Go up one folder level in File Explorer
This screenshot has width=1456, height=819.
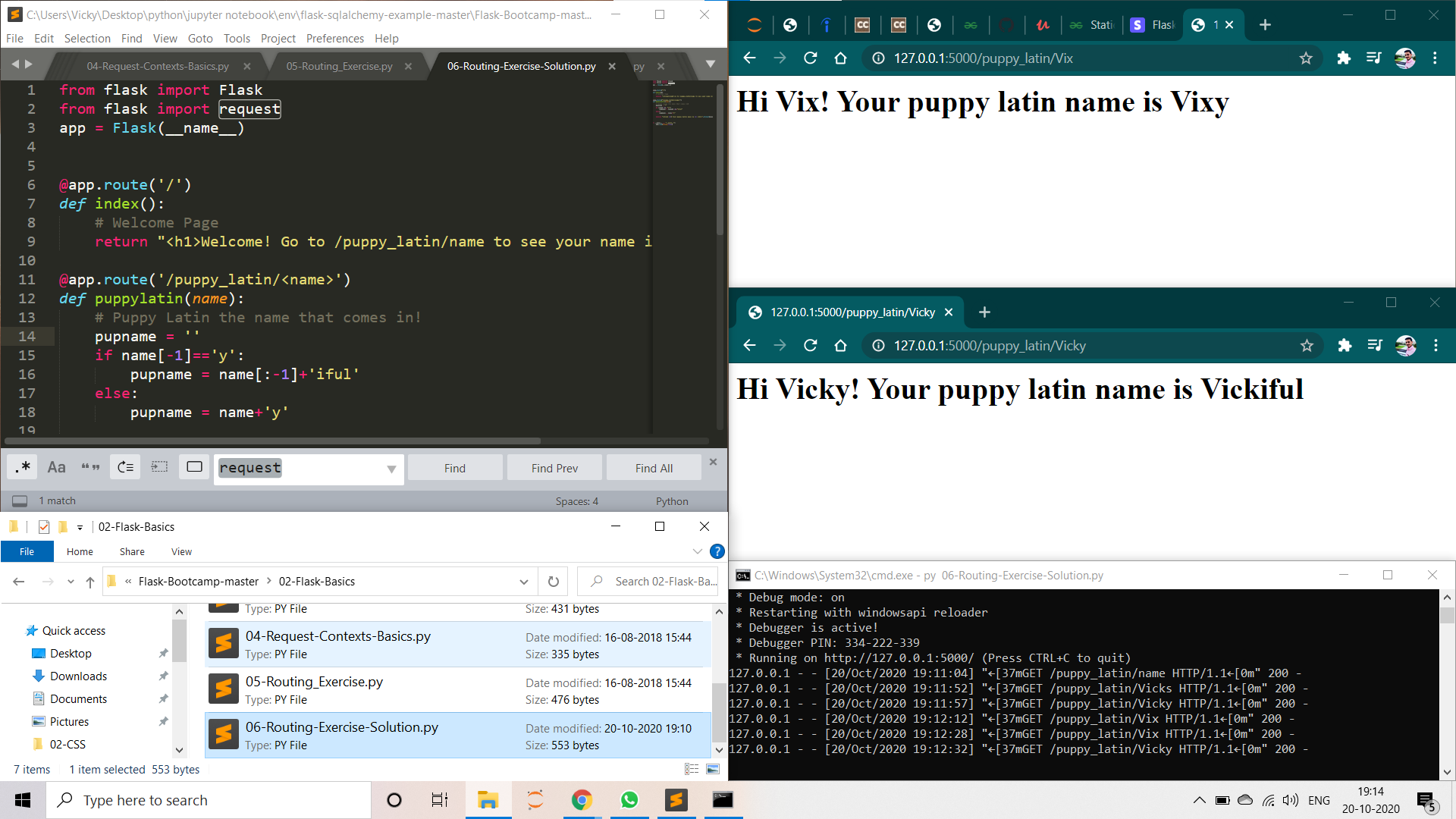click(90, 582)
